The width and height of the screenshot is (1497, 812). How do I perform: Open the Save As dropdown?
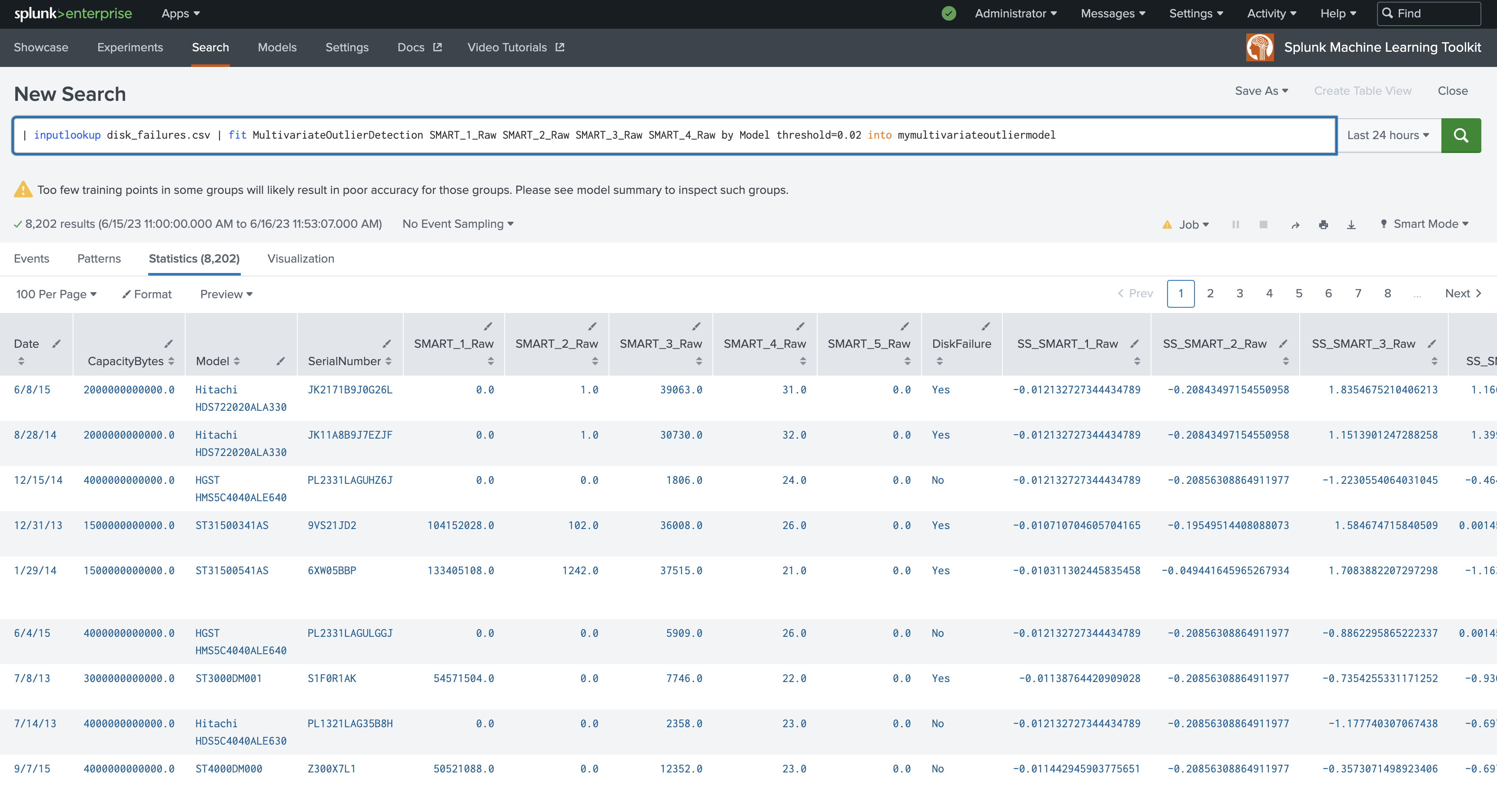[x=1262, y=91]
